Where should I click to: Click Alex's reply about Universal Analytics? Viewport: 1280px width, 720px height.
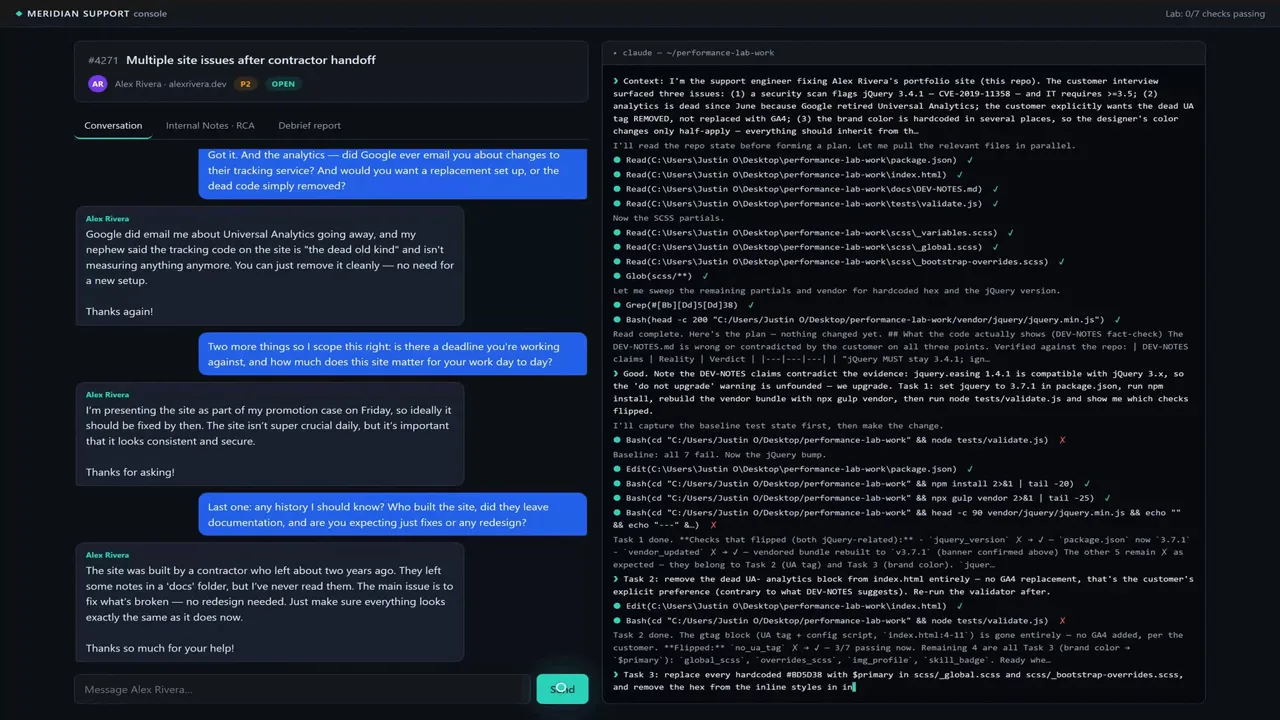pos(270,265)
